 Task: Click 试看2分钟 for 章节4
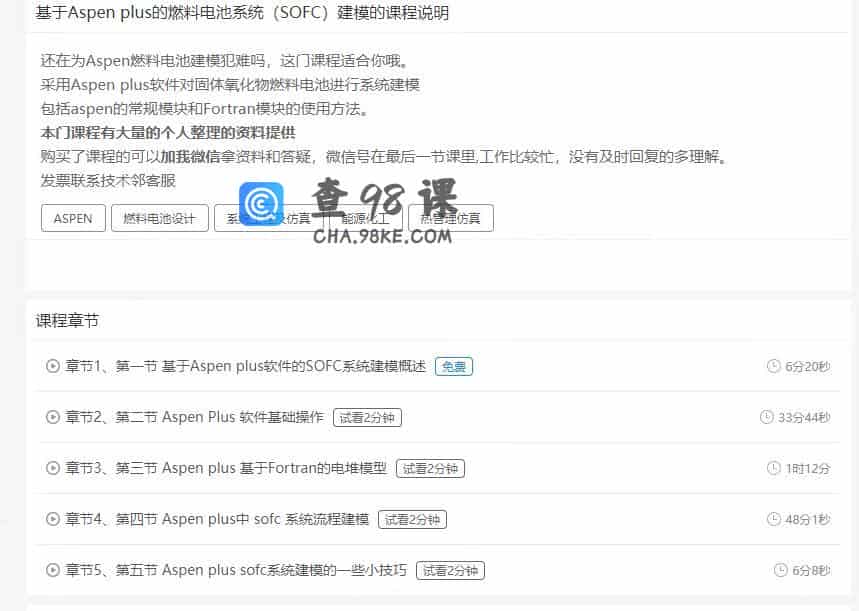pos(413,519)
